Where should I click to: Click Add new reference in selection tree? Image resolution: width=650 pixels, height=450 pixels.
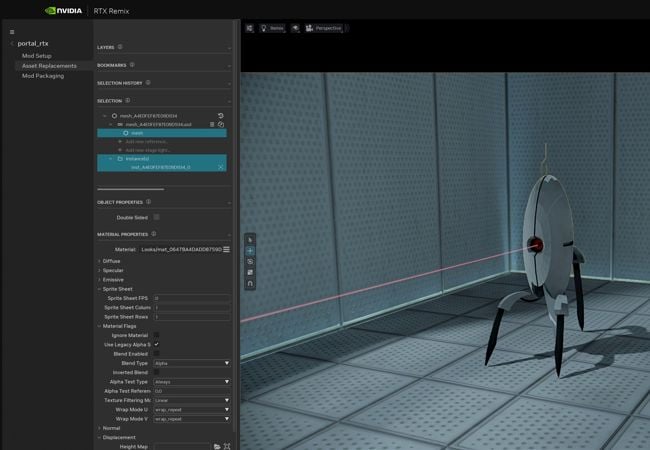coord(146,141)
